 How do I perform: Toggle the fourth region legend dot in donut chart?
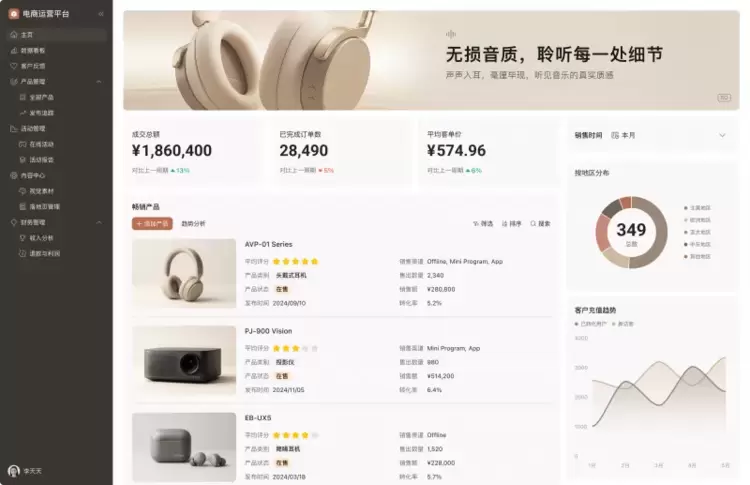point(686,244)
